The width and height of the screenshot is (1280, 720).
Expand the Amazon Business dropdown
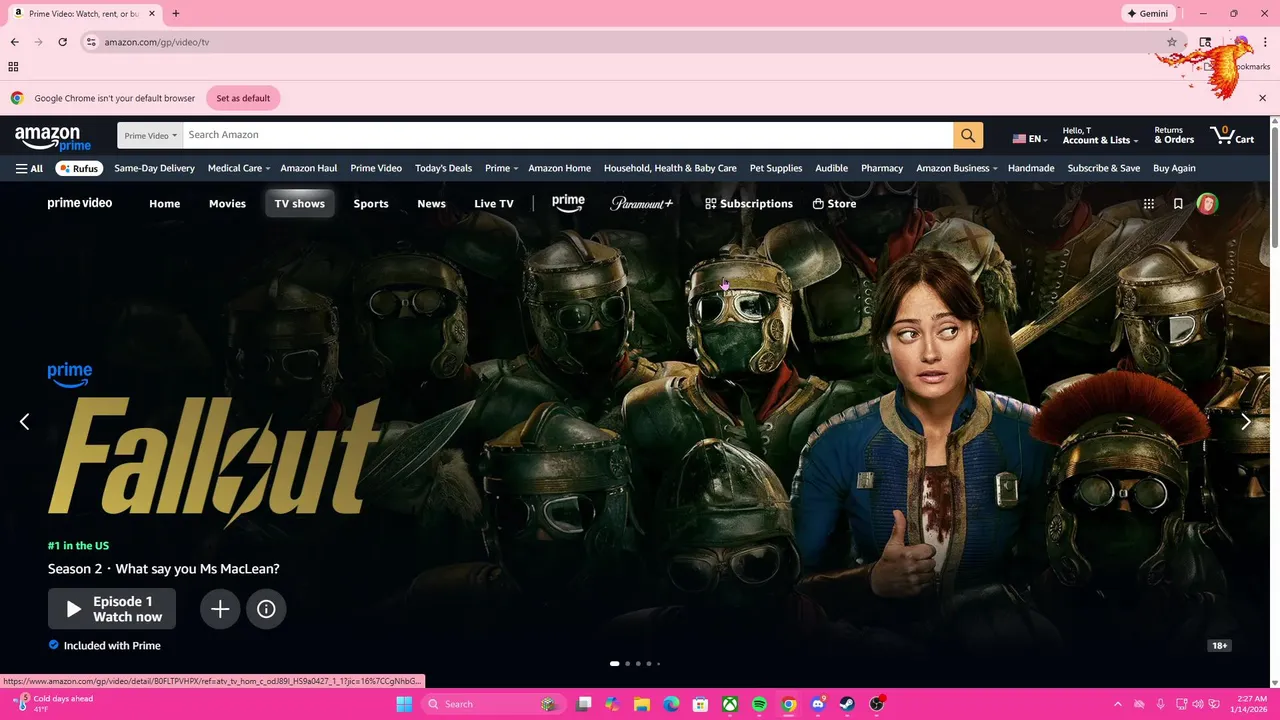pyautogui.click(x=956, y=168)
